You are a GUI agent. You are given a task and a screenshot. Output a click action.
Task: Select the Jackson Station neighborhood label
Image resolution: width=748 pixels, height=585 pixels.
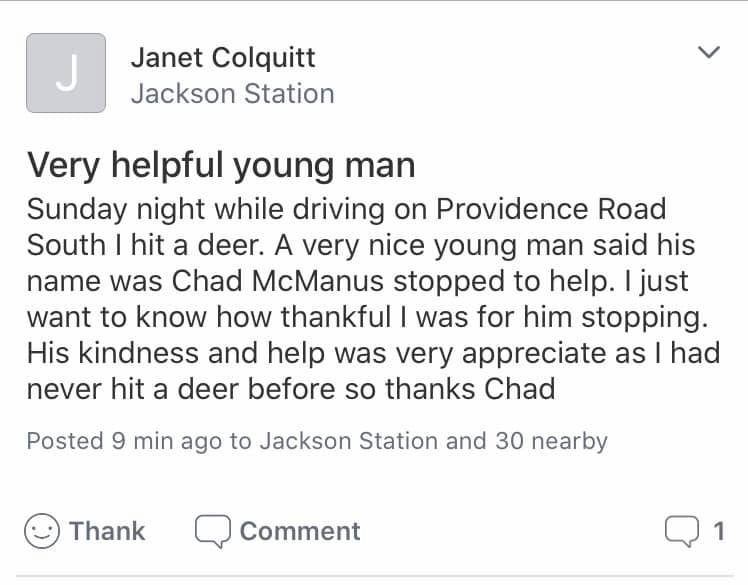click(x=233, y=94)
